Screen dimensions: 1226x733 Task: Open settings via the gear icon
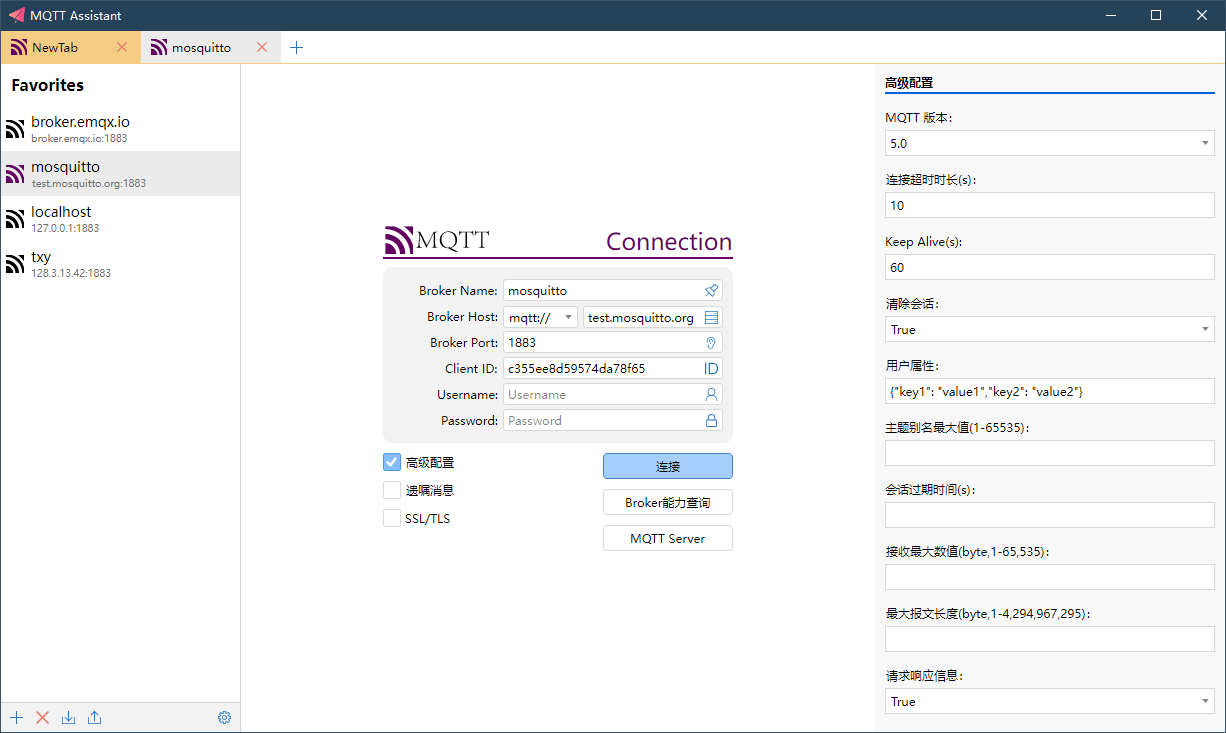pos(224,717)
